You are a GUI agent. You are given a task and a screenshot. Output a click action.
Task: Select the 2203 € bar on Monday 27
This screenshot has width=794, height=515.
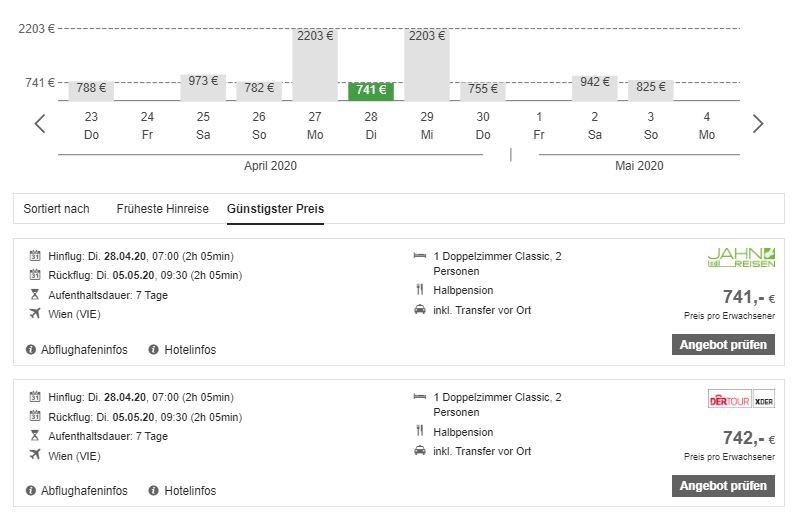pos(315,64)
